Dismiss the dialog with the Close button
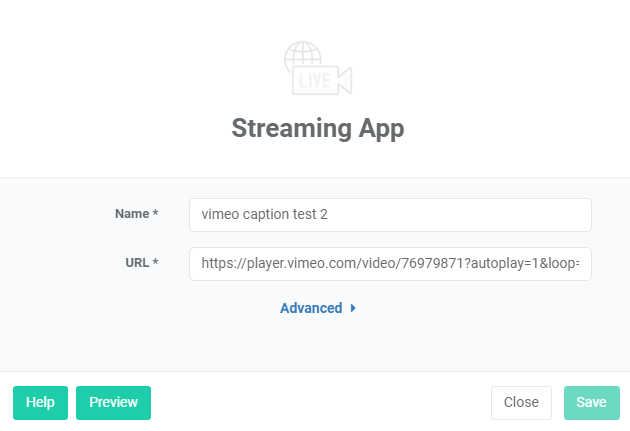This screenshot has width=630, height=431. click(x=521, y=402)
